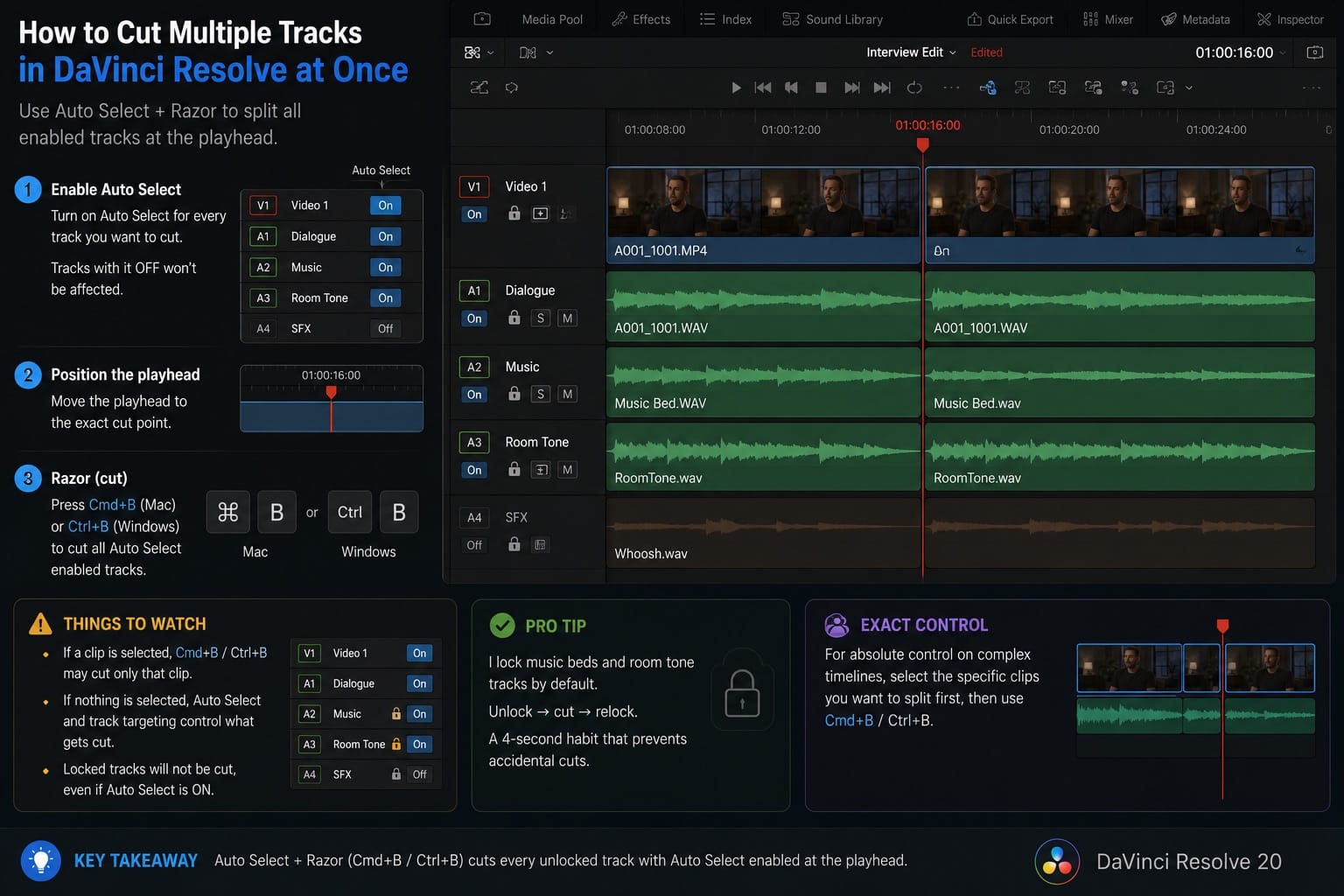
Task: Mute the Room Tone track
Action: (568, 470)
